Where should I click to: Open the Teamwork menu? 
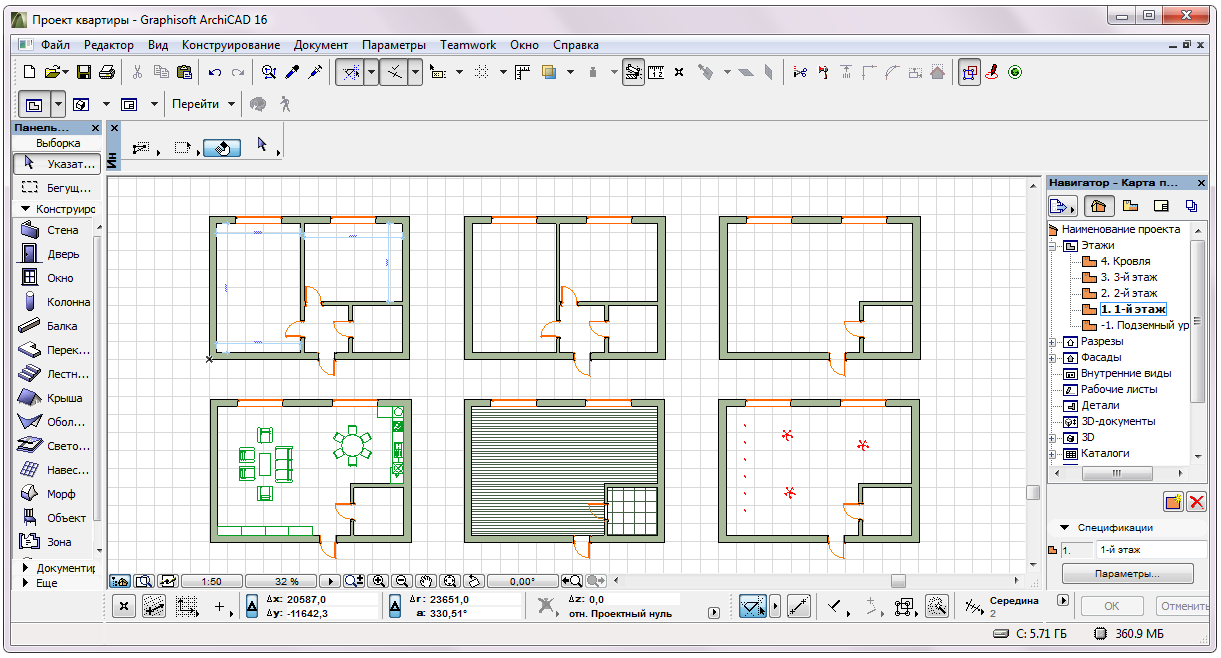coord(468,45)
